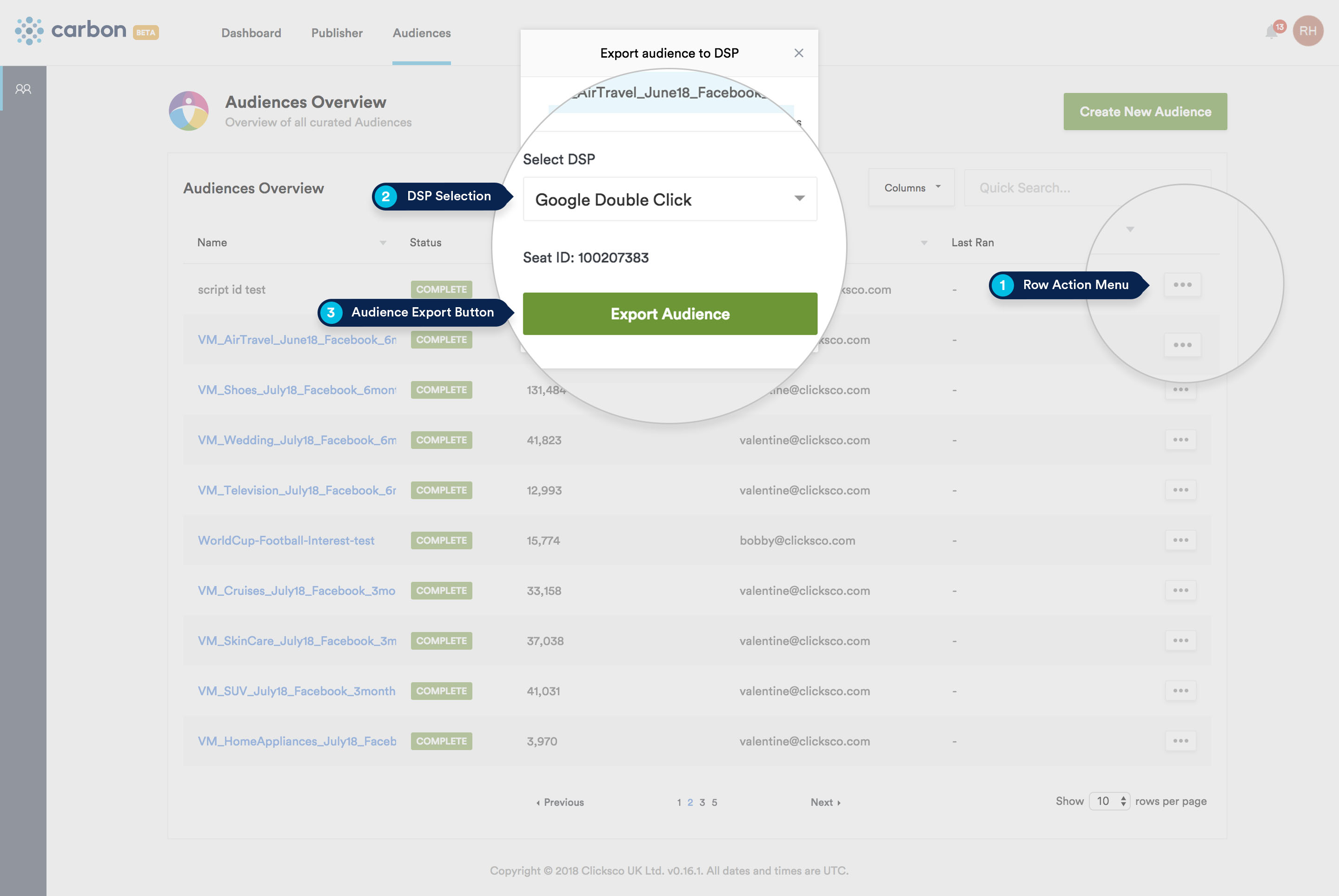Open the VM_Cruises_July18_Facebook_3mo audience link
This screenshot has width=1339, height=896.
coord(296,590)
